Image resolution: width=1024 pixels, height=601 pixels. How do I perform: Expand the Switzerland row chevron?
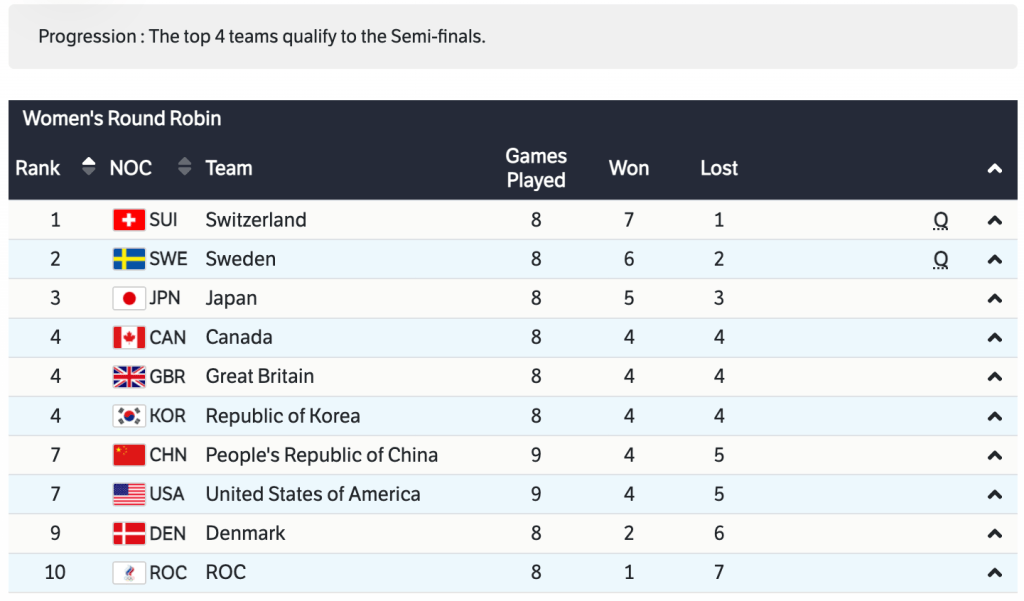click(x=994, y=221)
